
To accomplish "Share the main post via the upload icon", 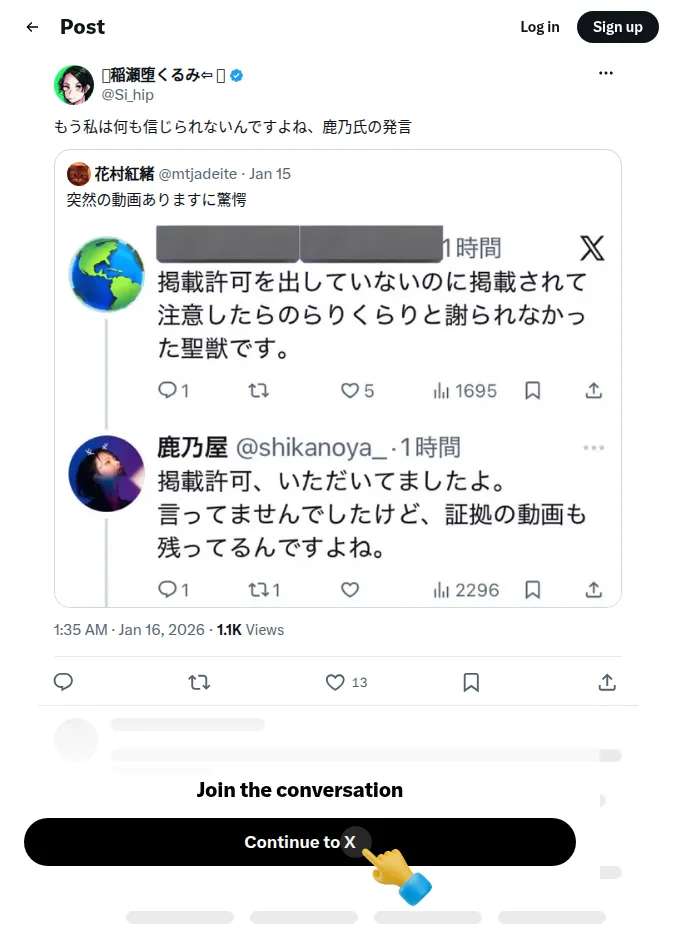I will pos(607,682).
